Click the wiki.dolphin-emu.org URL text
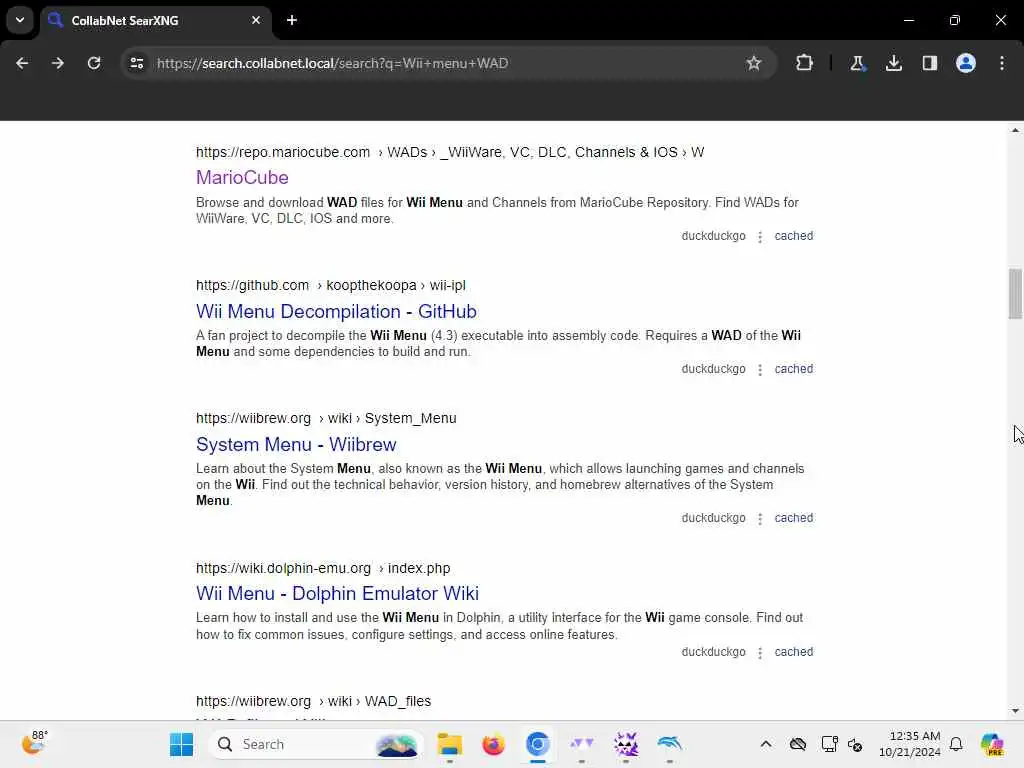The width and height of the screenshot is (1024, 768). [323, 568]
